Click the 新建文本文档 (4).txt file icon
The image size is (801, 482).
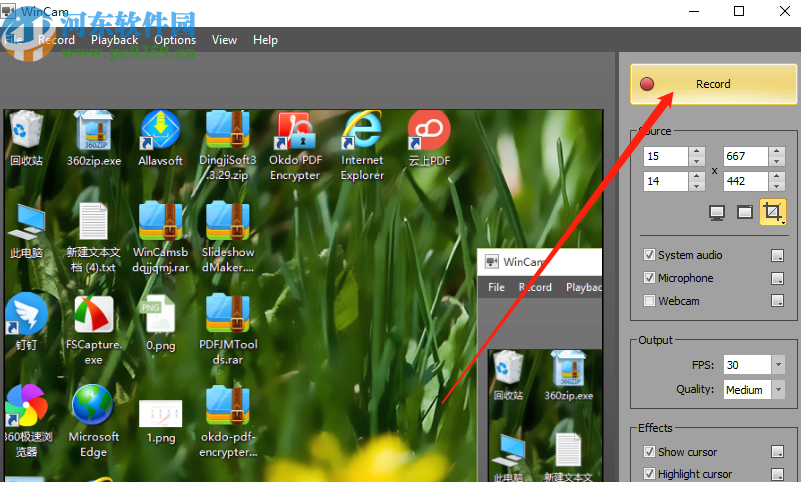tap(93, 222)
